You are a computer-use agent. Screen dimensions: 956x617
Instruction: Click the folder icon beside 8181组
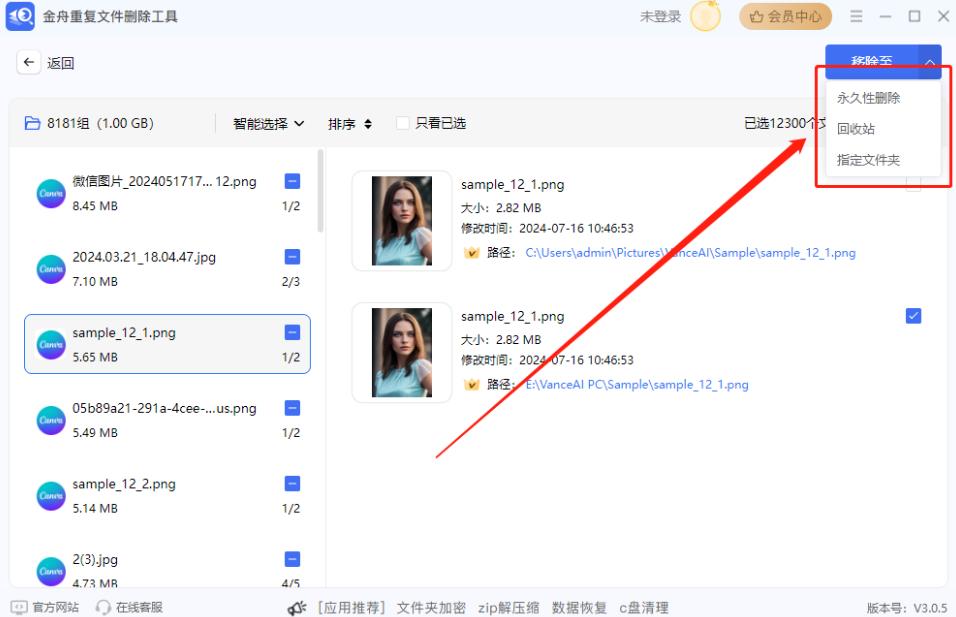pos(32,123)
